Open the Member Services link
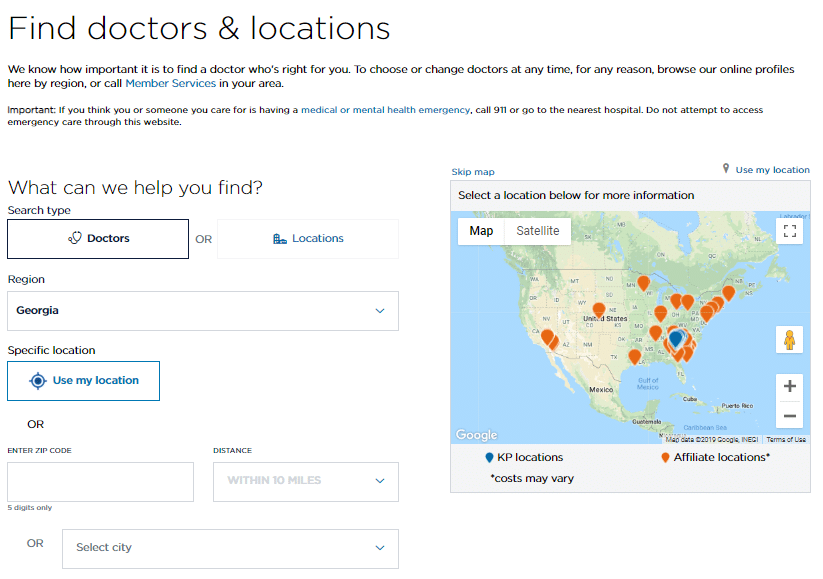The height and width of the screenshot is (579, 823). tap(171, 83)
